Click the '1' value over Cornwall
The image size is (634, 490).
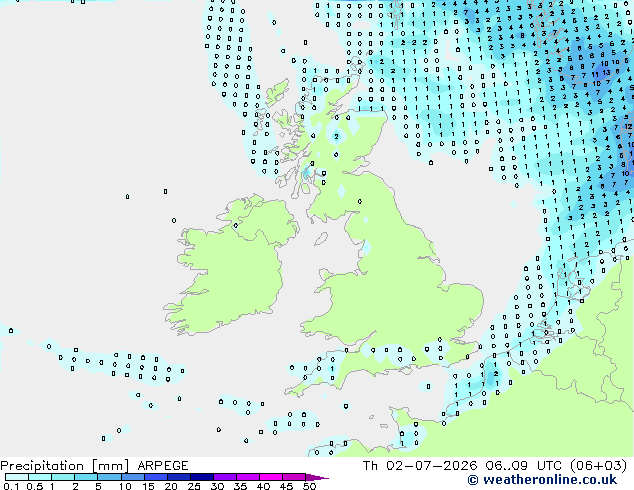tap(332, 368)
